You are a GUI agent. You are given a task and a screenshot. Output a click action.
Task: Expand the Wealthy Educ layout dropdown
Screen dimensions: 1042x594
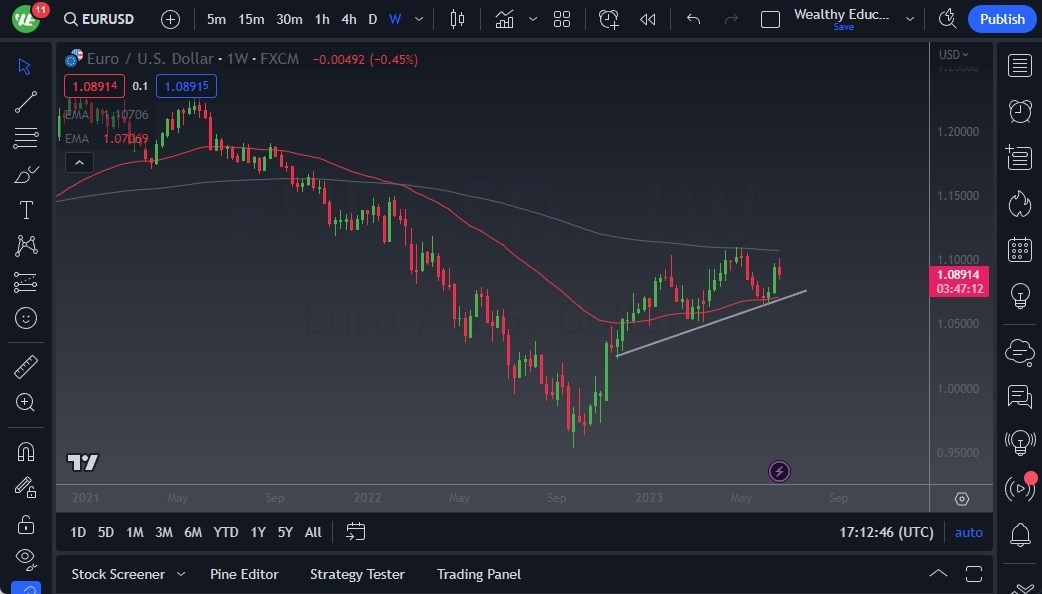[909, 18]
